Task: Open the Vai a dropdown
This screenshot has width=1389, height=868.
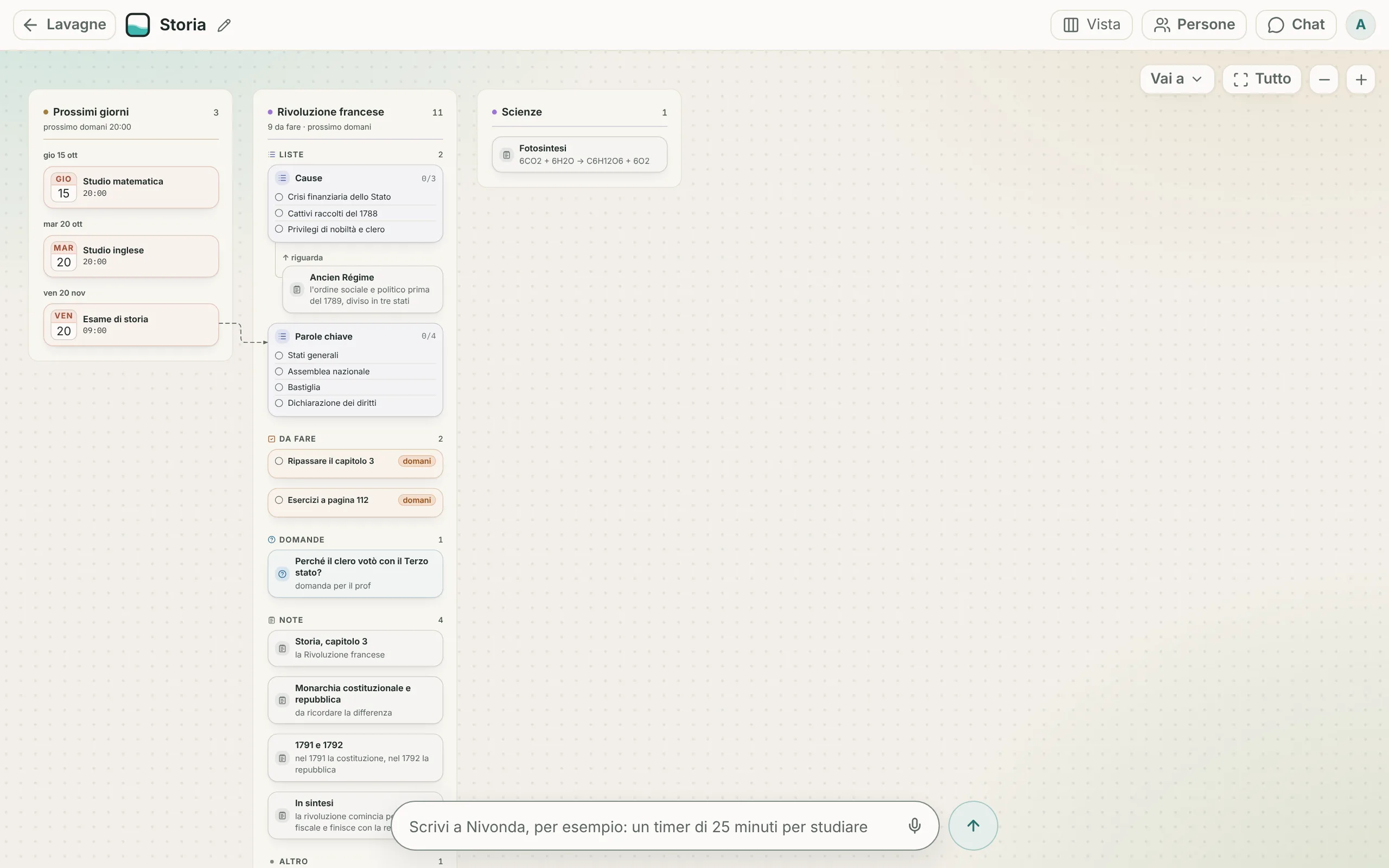Action: 1177,79
